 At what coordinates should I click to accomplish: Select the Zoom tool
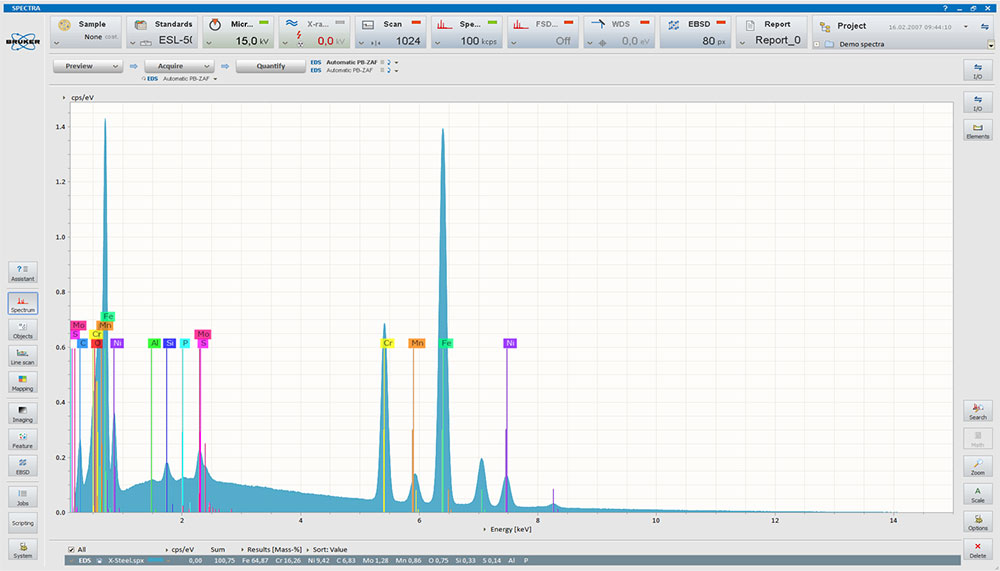click(x=977, y=467)
